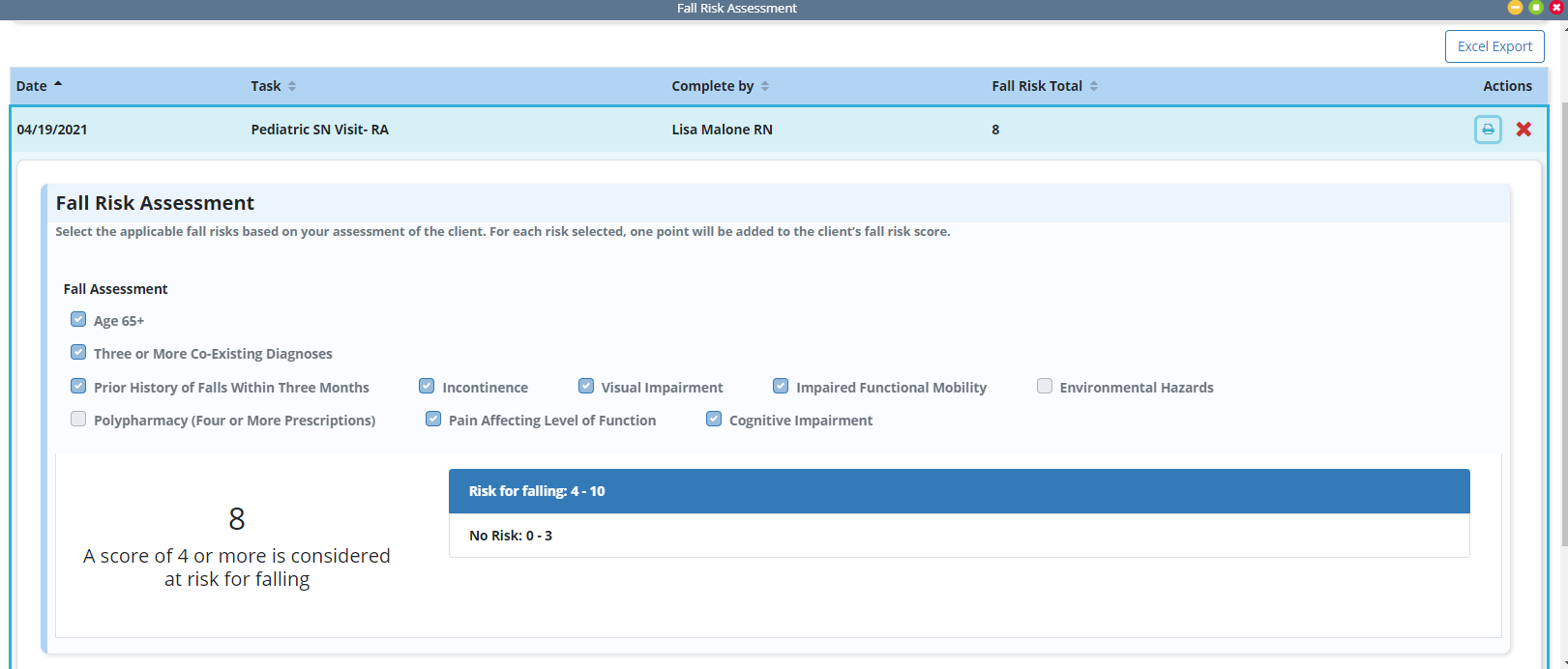Select the 04/19/2021 date cell
The image size is (1568, 669).
coord(52,130)
